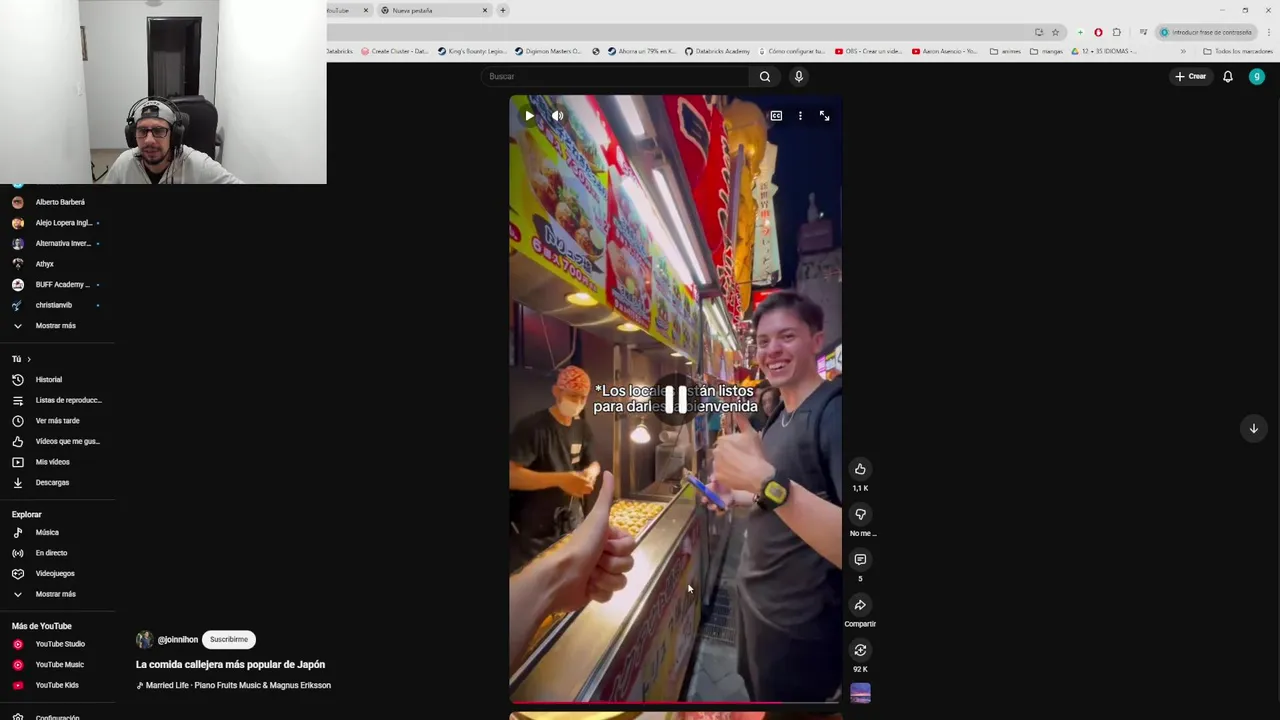Open the notifications bell
The height and width of the screenshot is (720, 1280).
tap(1228, 76)
